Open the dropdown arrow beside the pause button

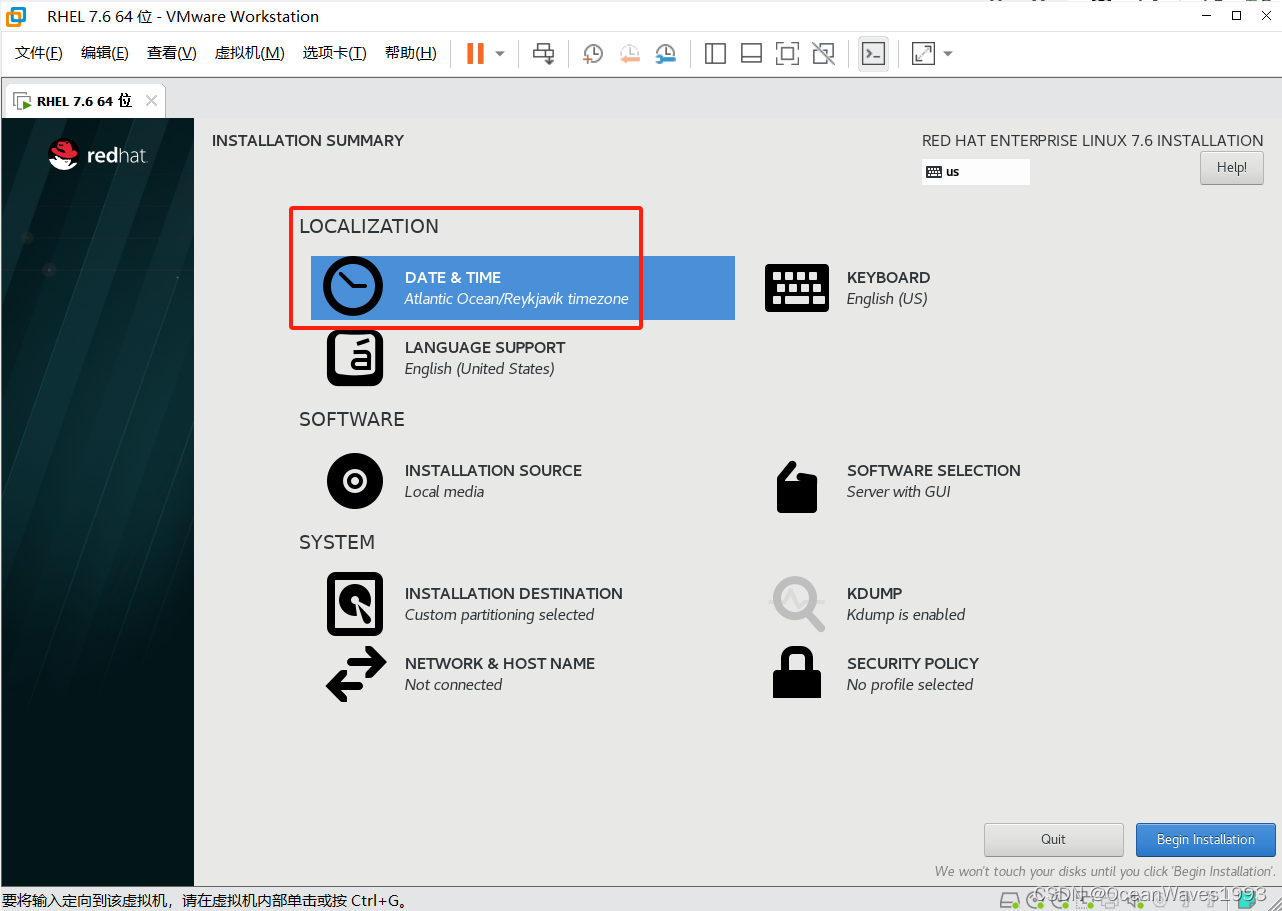tap(500, 53)
